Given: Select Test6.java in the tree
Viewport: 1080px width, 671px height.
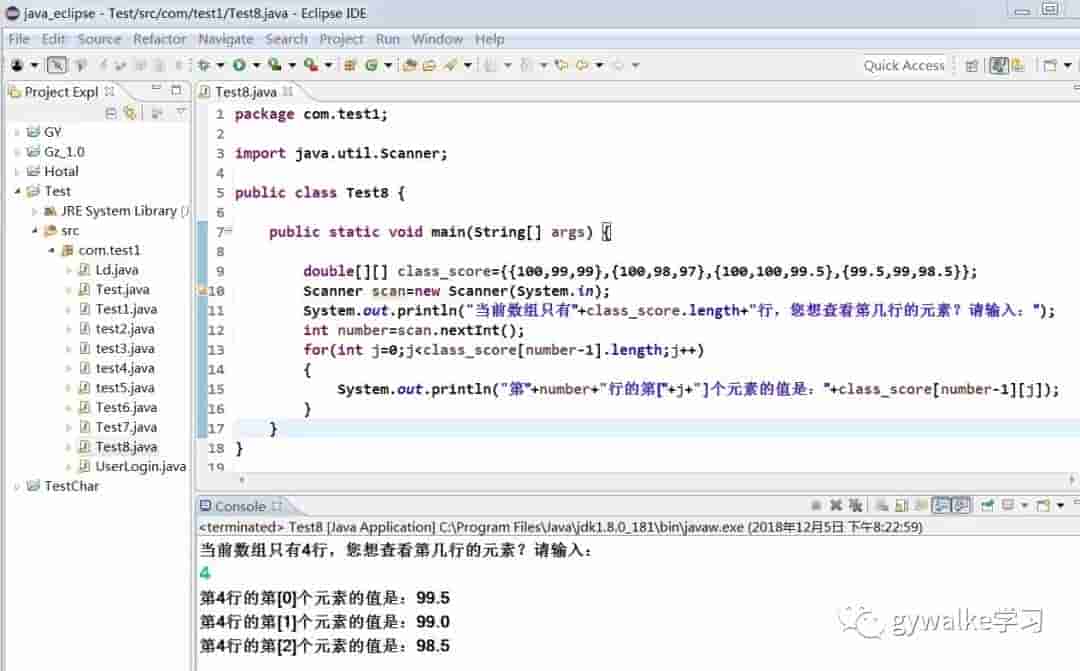Looking at the screenshot, I should [x=126, y=407].
